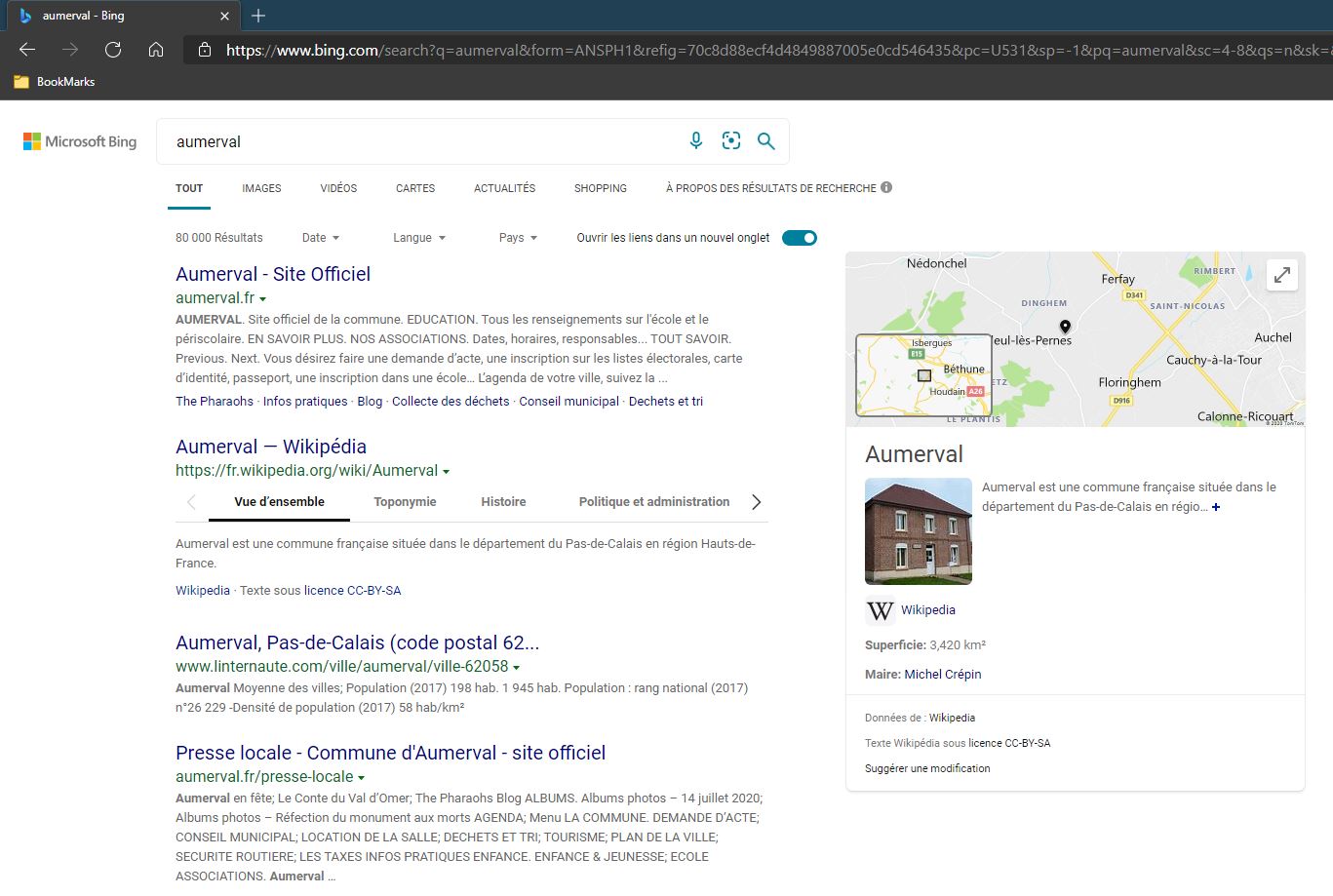Disable open links in new tab toggle
The image size is (1333, 896).
(x=800, y=238)
